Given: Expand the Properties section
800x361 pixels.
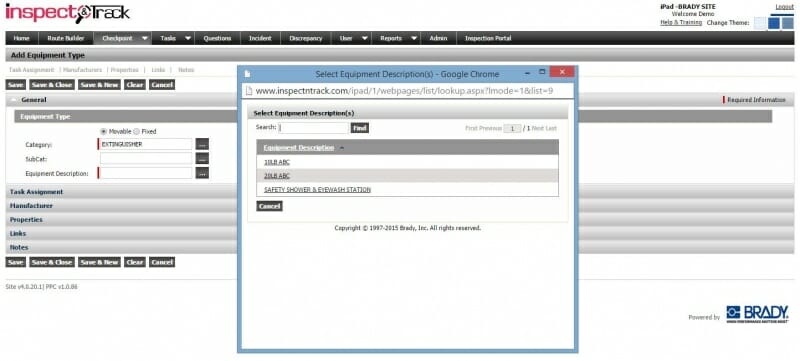Looking at the screenshot, I should click(26, 219).
